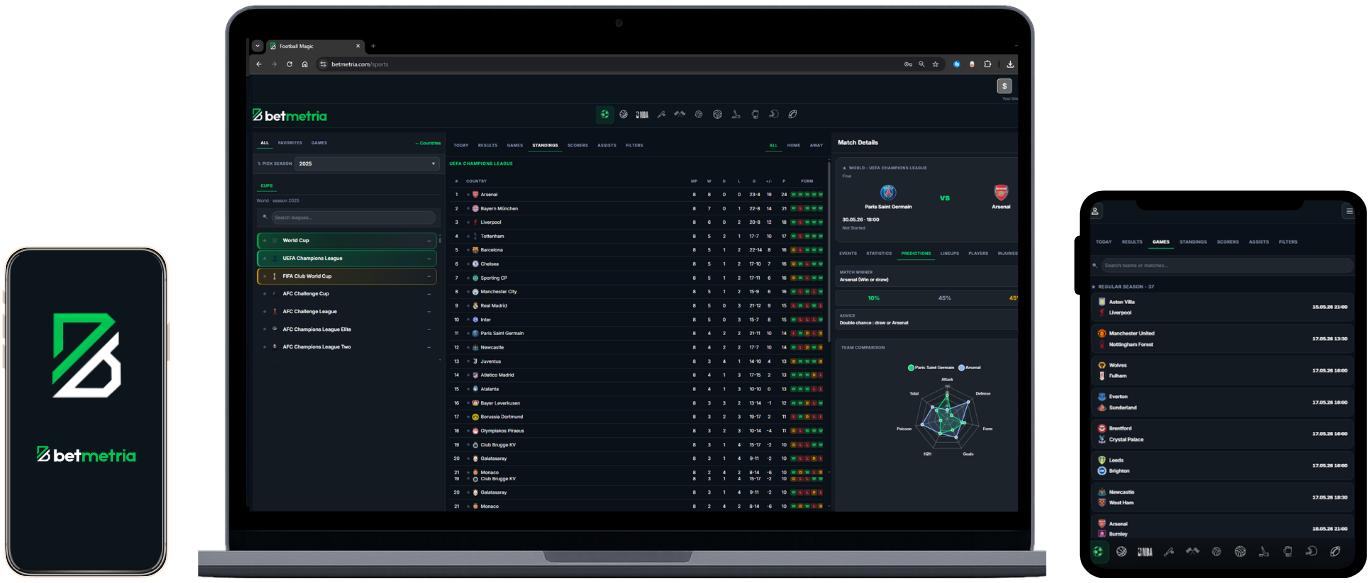Viewport: 1371px width, 583px height.
Task: Select the Home standings filter tab
Action: click(794, 145)
